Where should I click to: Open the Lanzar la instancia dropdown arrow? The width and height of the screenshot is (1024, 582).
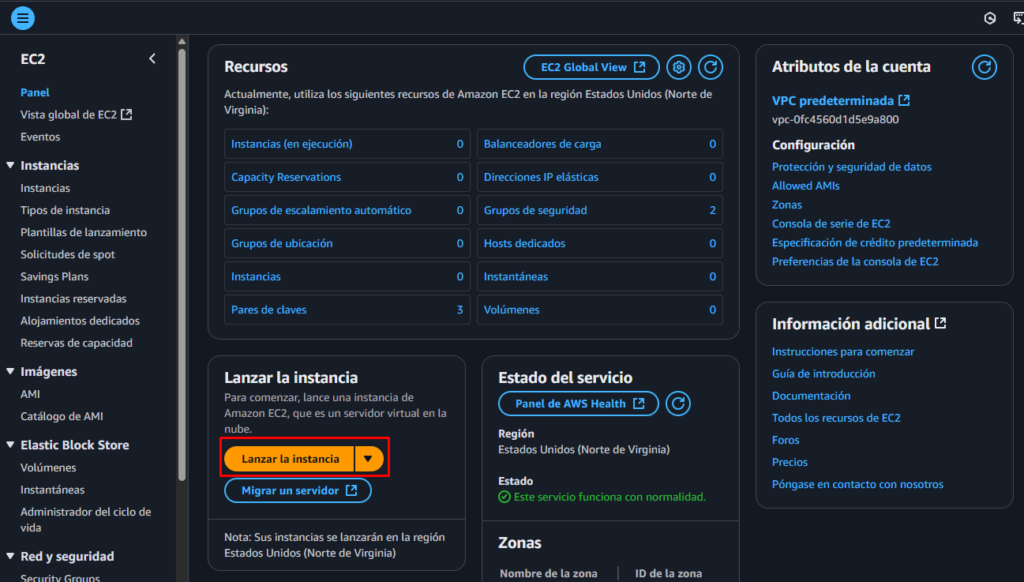369,459
